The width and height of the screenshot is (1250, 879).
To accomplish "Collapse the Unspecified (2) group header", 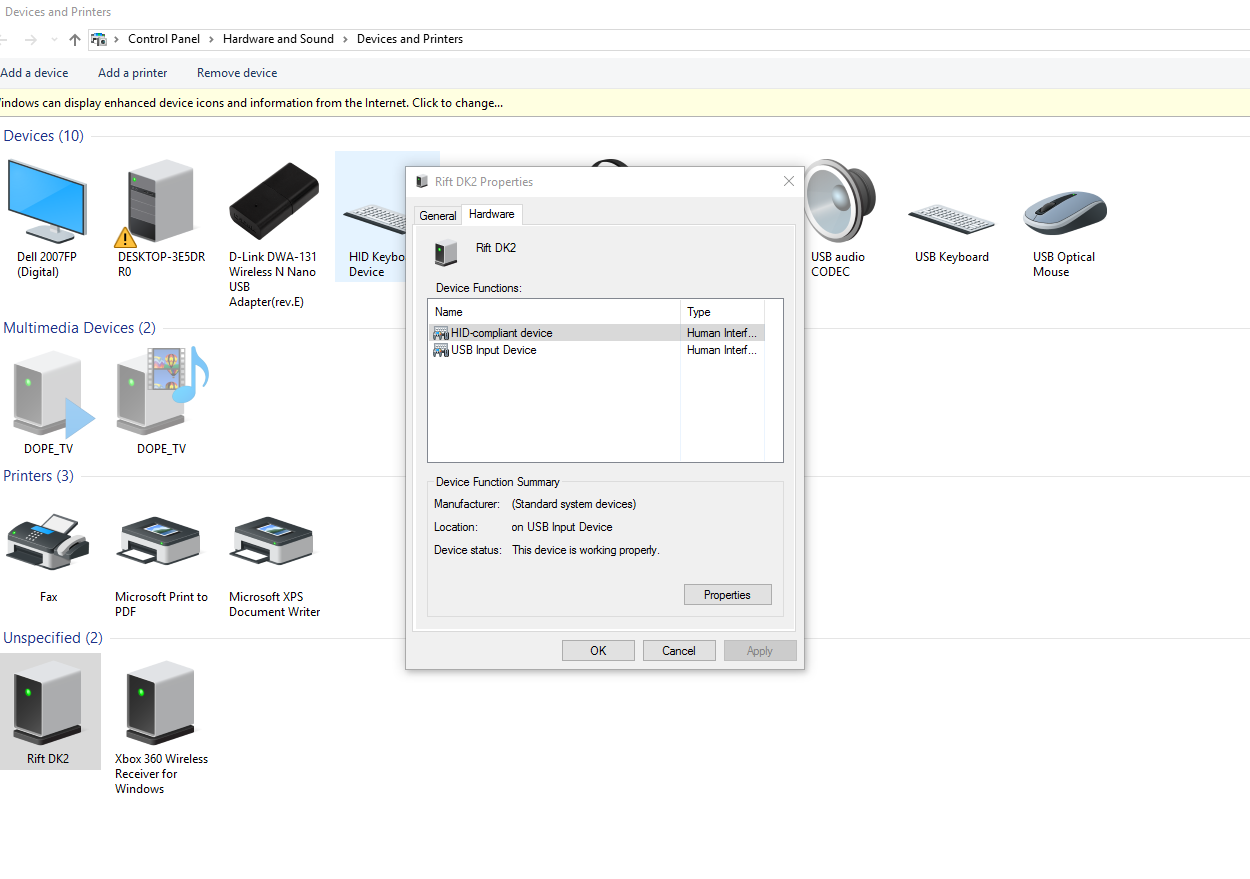I will coord(53,638).
